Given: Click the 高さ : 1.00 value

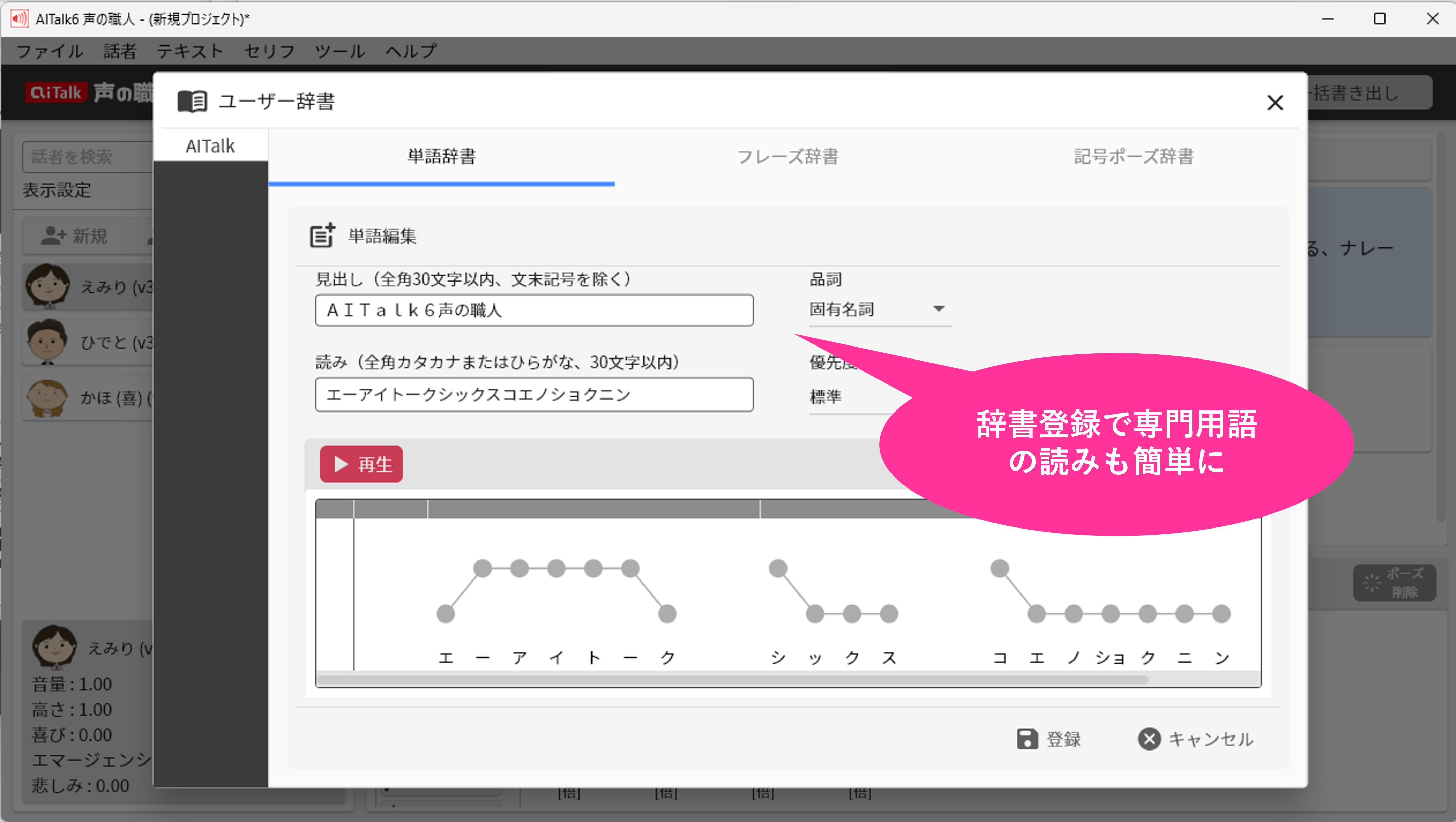Looking at the screenshot, I should pos(72,710).
